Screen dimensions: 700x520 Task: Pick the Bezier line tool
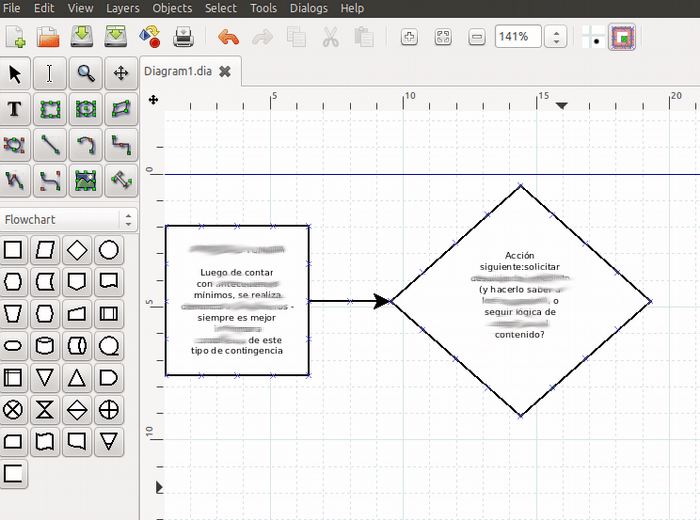coord(50,181)
